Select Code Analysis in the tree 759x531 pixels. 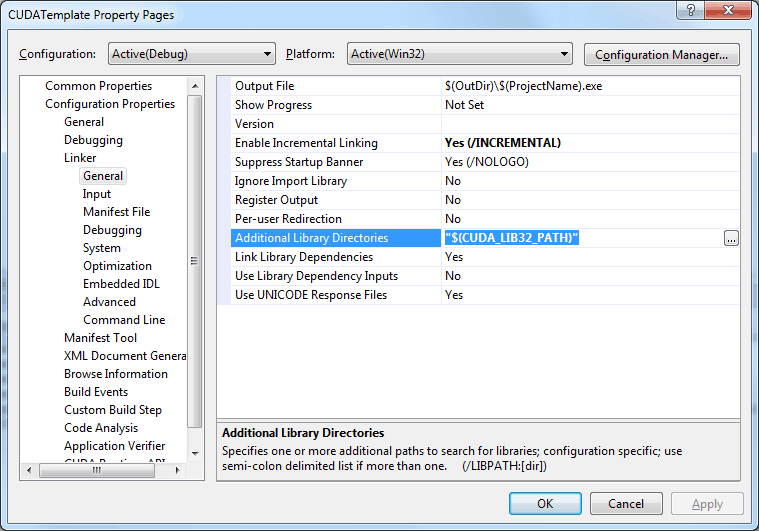point(101,428)
